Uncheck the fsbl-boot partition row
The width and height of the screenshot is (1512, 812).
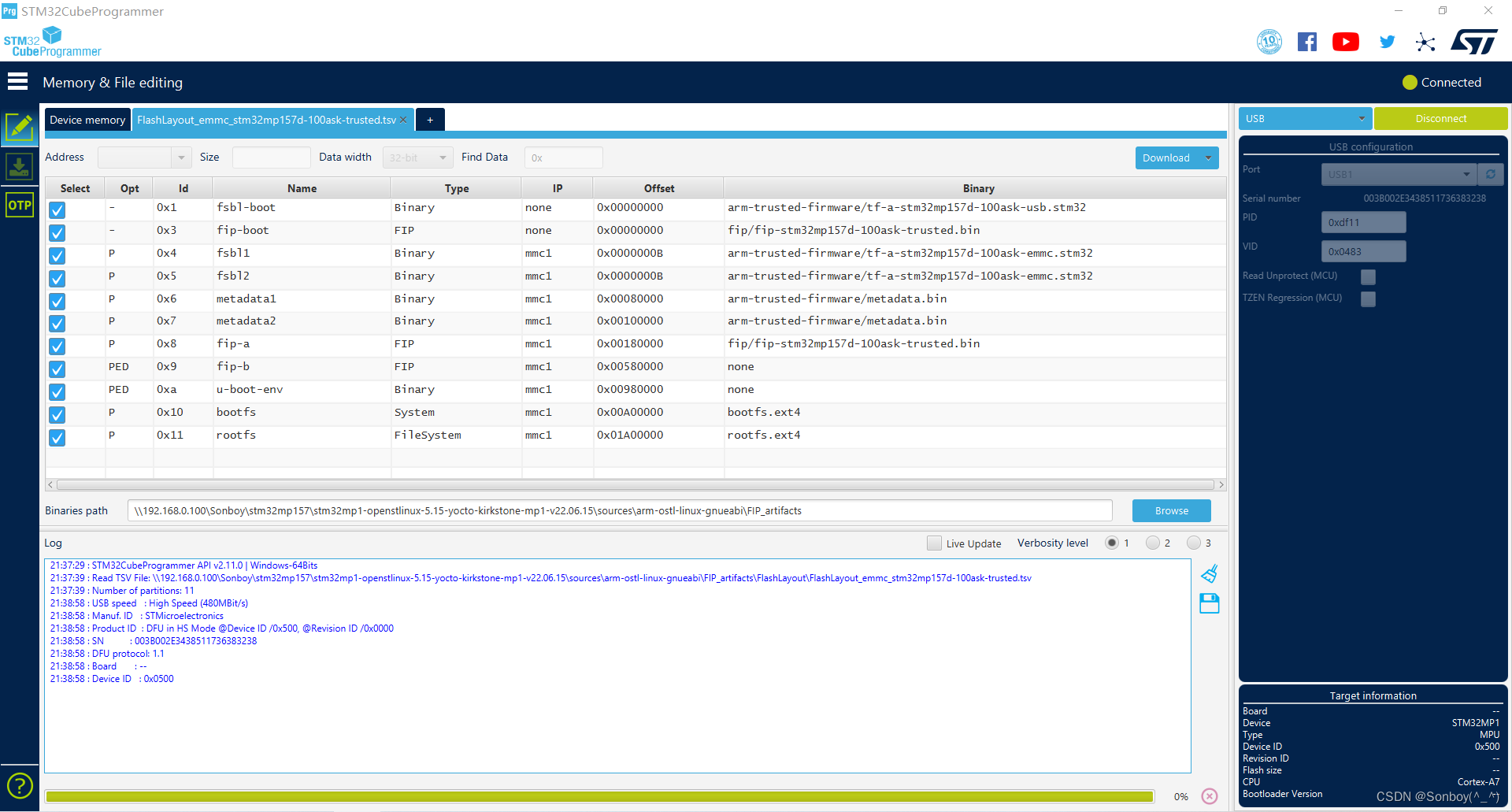pos(57,209)
